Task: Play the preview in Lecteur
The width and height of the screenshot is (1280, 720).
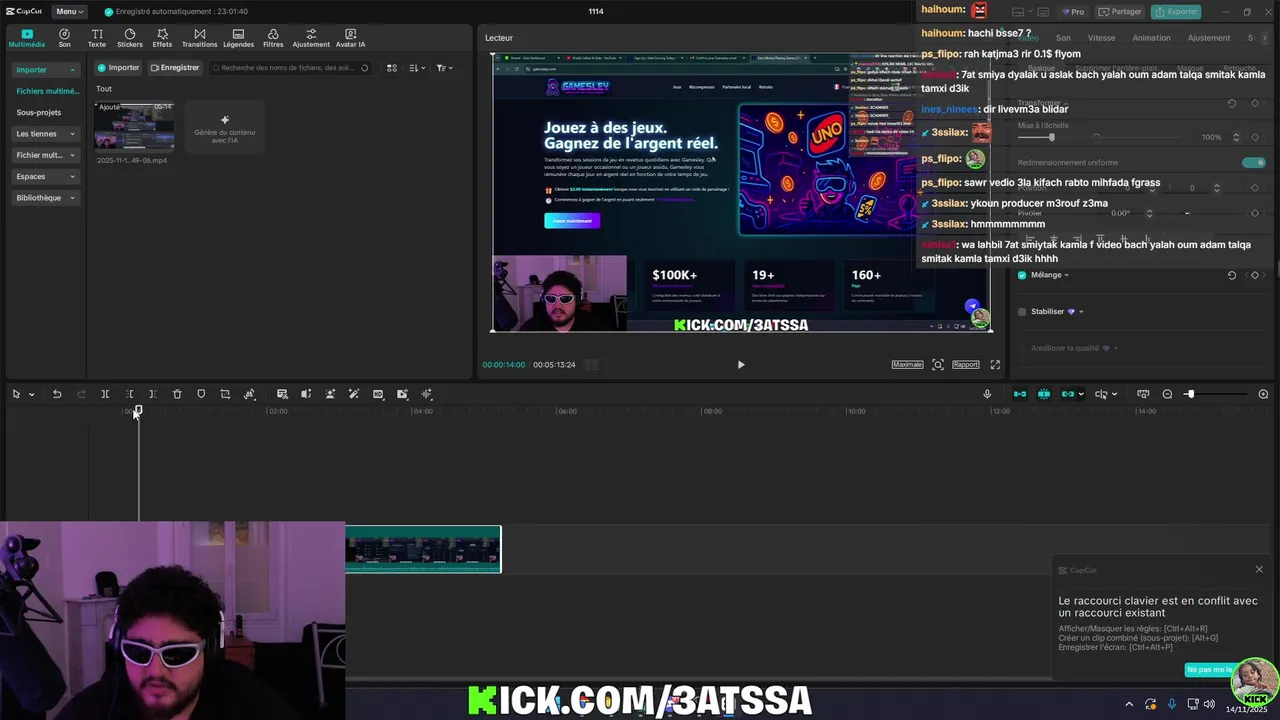Action: (x=741, y=365)
